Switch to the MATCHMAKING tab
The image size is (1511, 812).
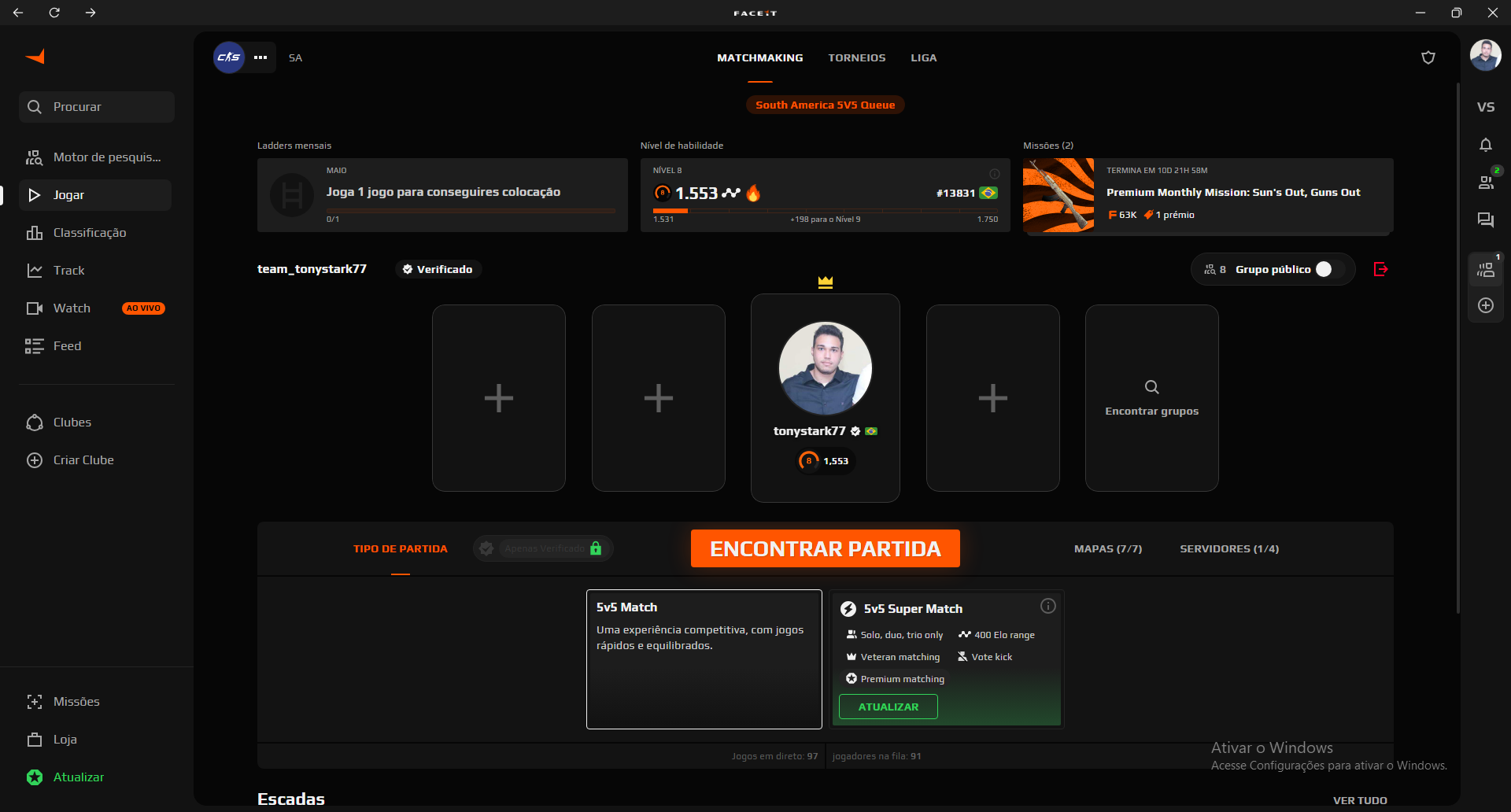coord(760,57)
